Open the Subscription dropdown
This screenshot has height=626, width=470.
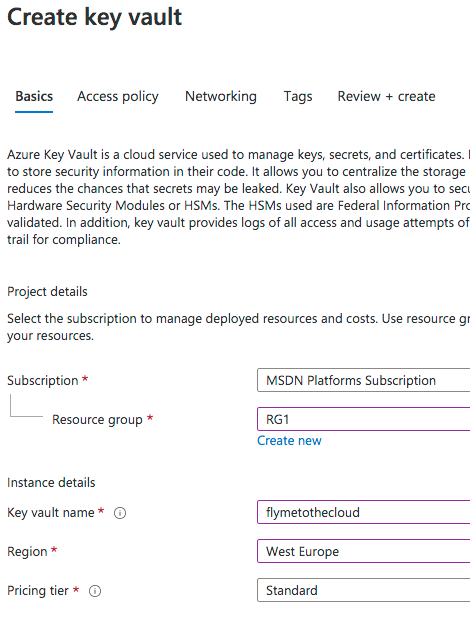[363, 380]
